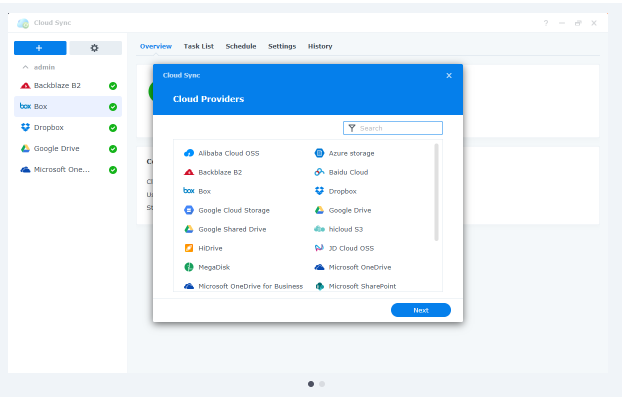622x405 pixels.
Task: Select Alibaba Cloud OSS provider icon
Action: 188,153
